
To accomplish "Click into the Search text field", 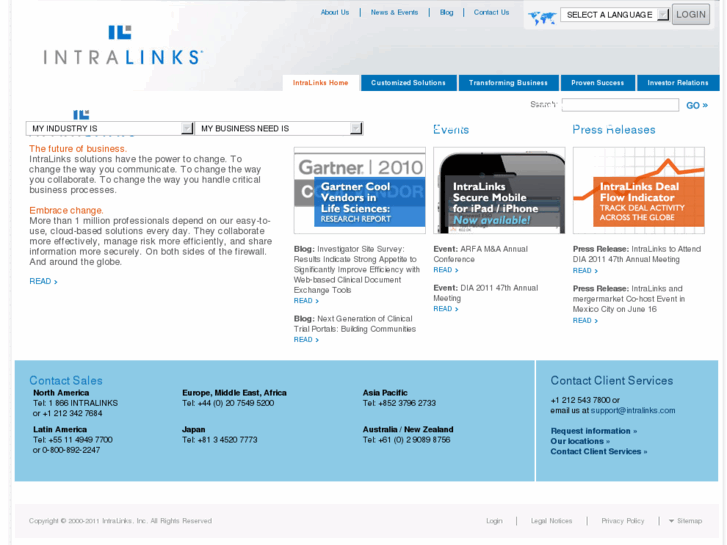I will (620, 105).
